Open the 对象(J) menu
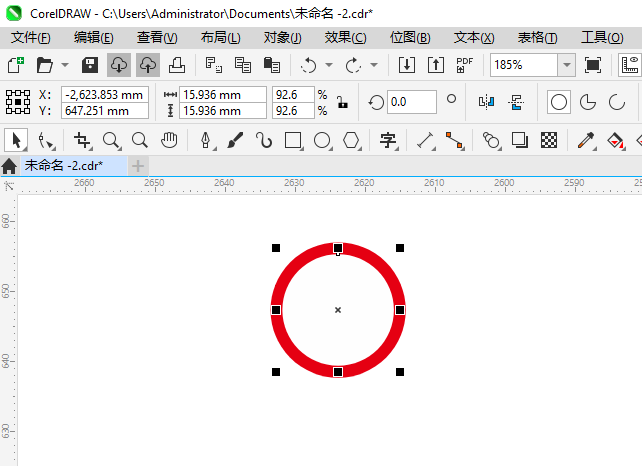The image size is (642, 466). pos(283,38)
